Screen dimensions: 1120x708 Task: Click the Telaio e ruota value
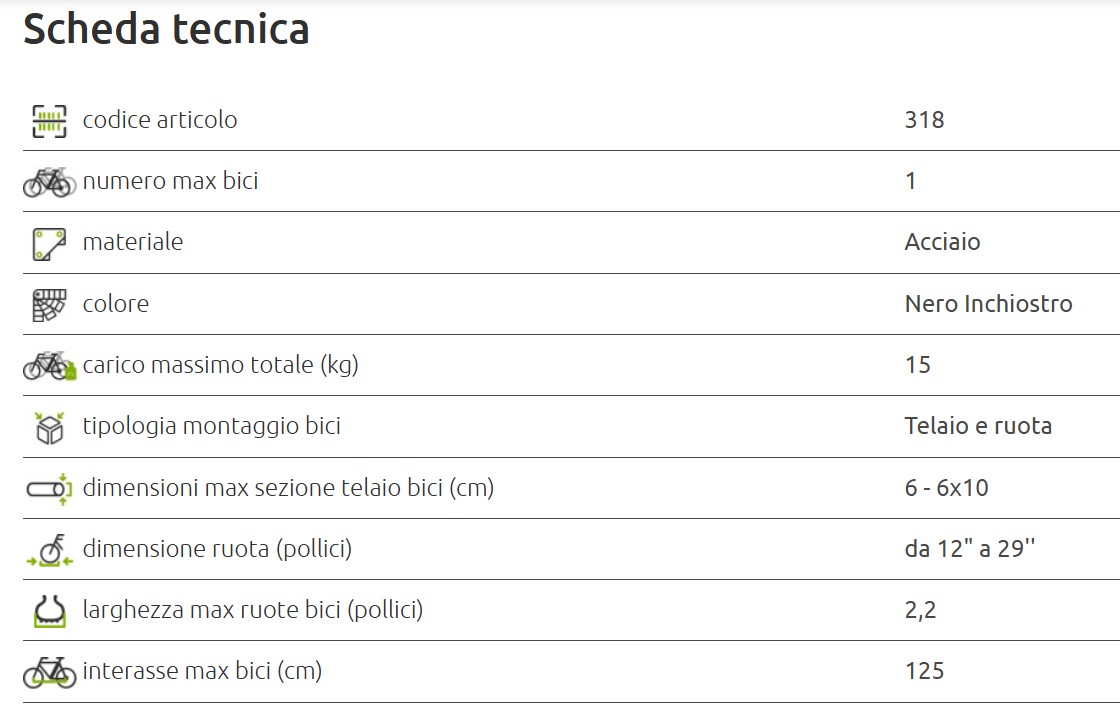point(978,426)
